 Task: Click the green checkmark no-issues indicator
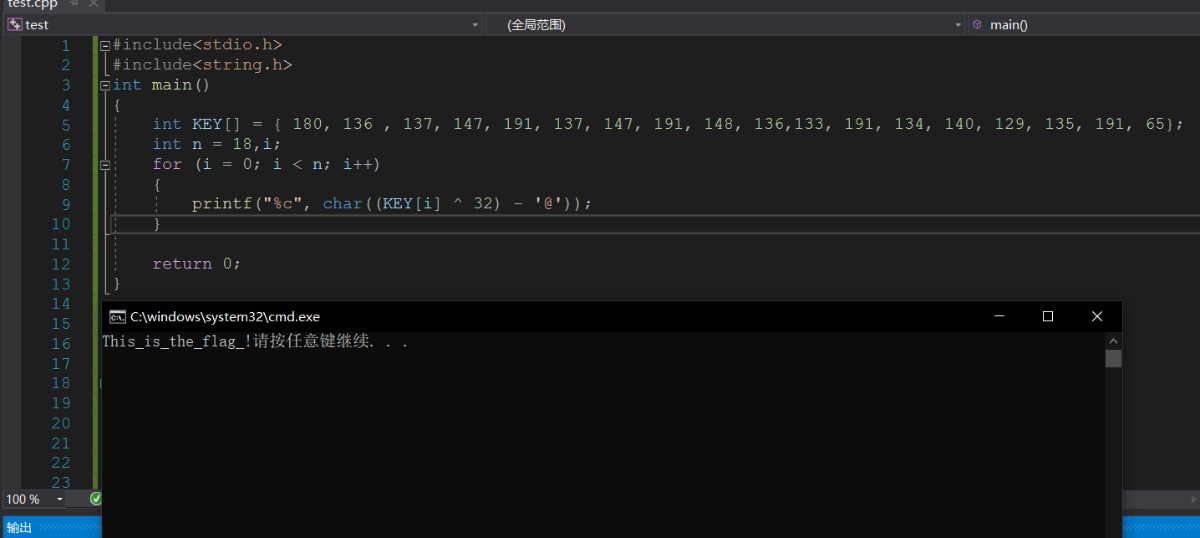point(96,498)
